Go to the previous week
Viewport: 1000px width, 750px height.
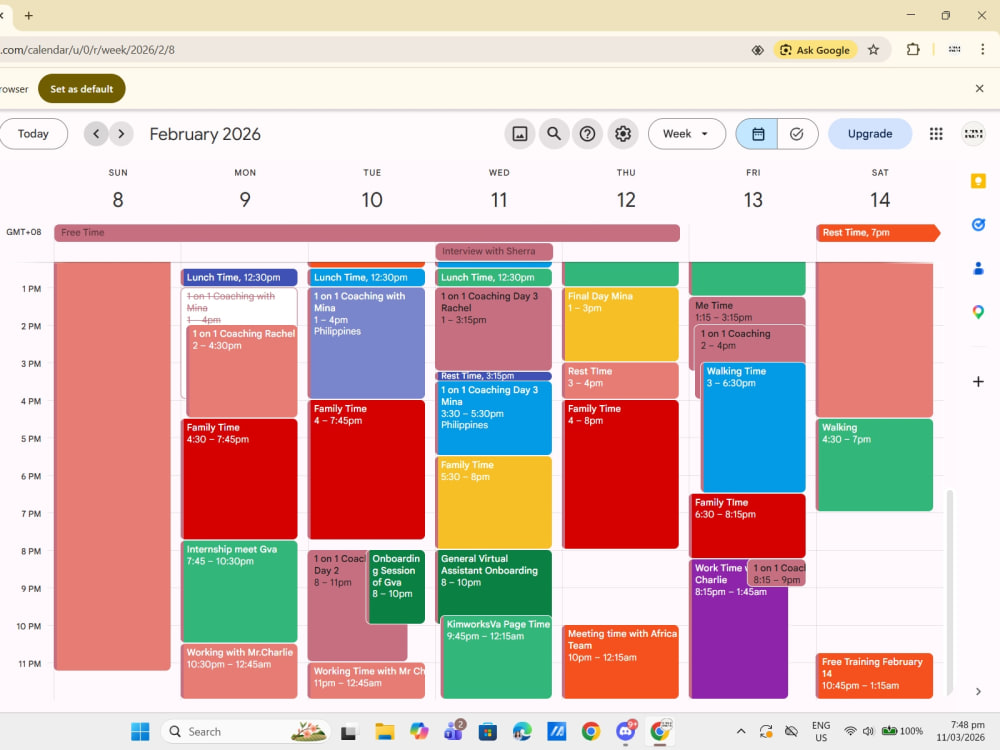[96, 134]
